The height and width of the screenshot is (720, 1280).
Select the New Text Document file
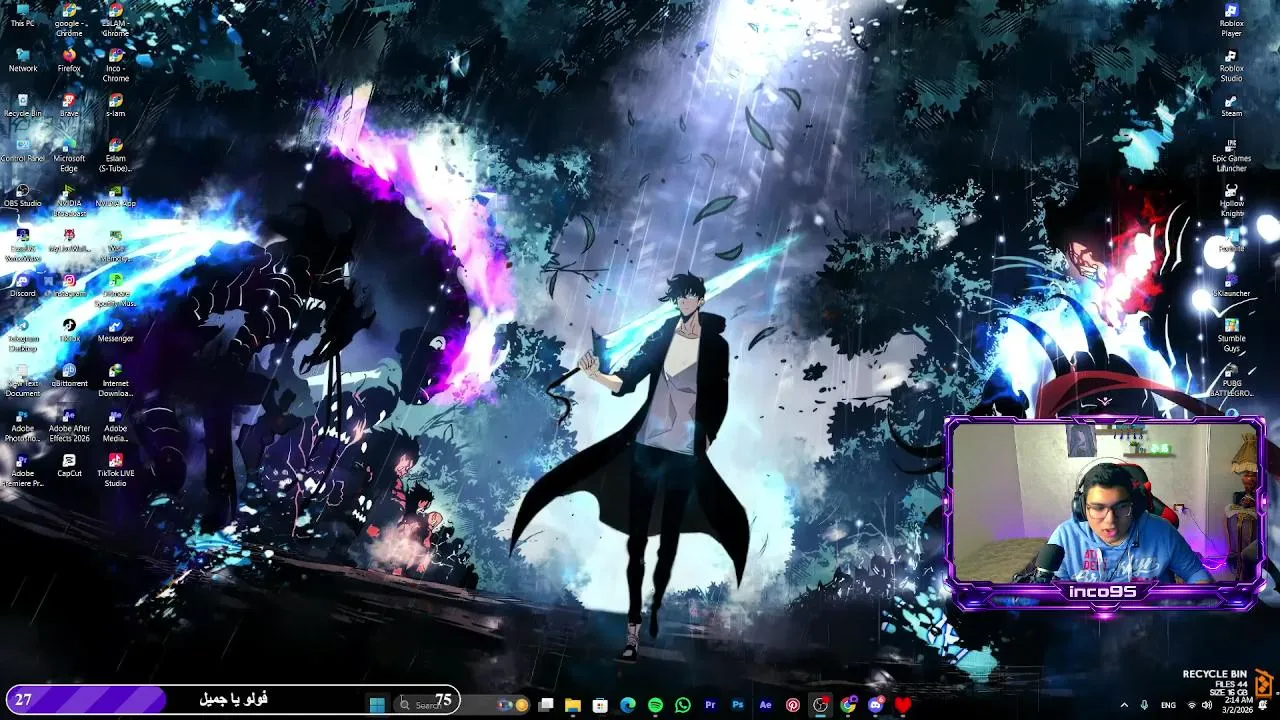tap(22, 380)
